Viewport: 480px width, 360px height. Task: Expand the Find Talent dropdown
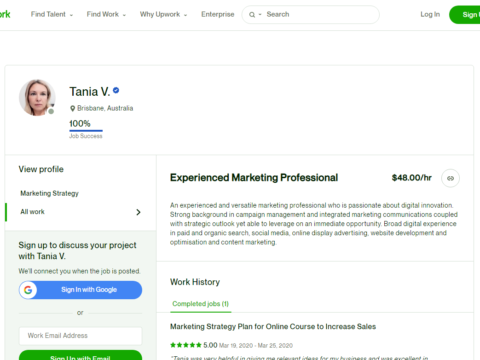pos(52,14)
